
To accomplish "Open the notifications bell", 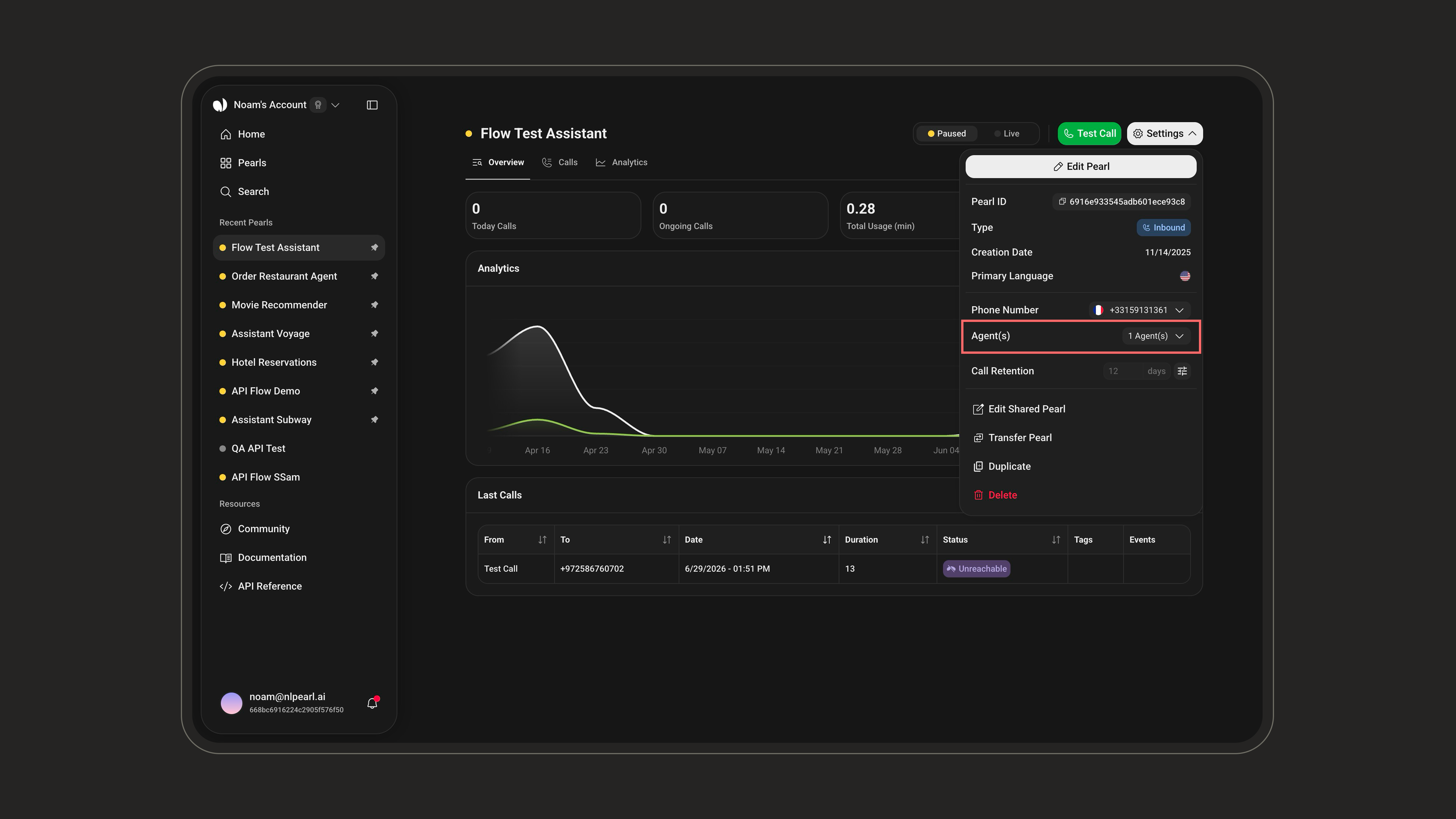I will pyautogui.click(x=372, y=703).
